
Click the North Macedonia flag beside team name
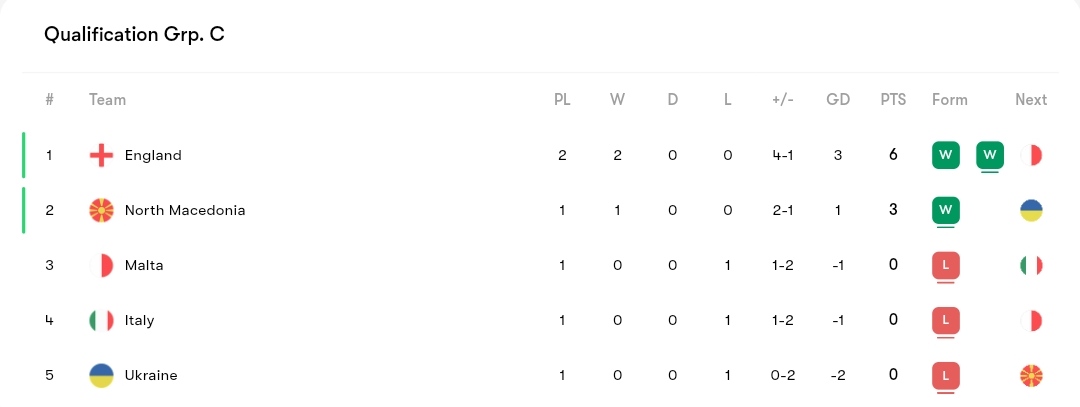tap(101, 210)
